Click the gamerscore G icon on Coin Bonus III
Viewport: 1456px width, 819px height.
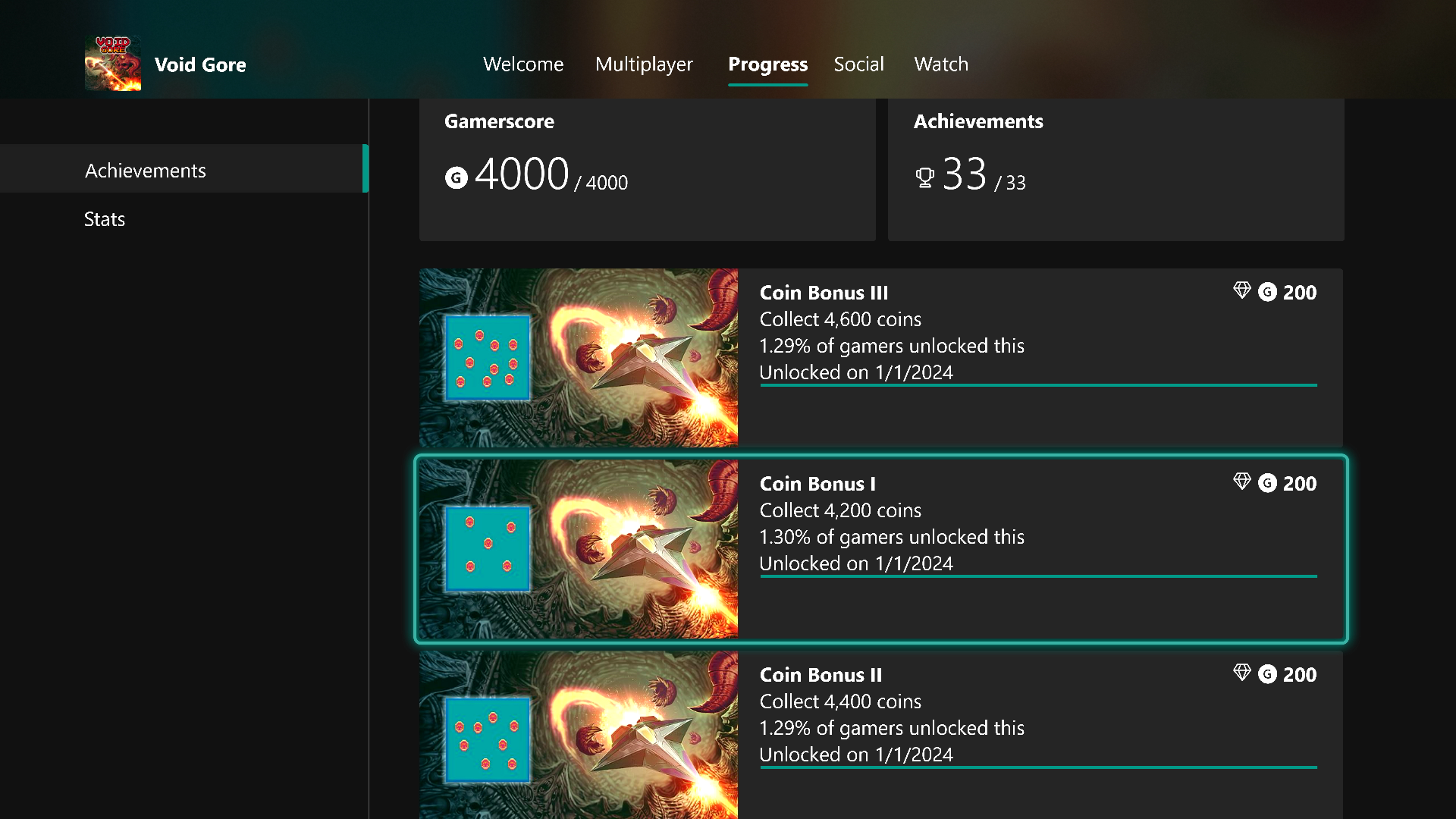1267,292
